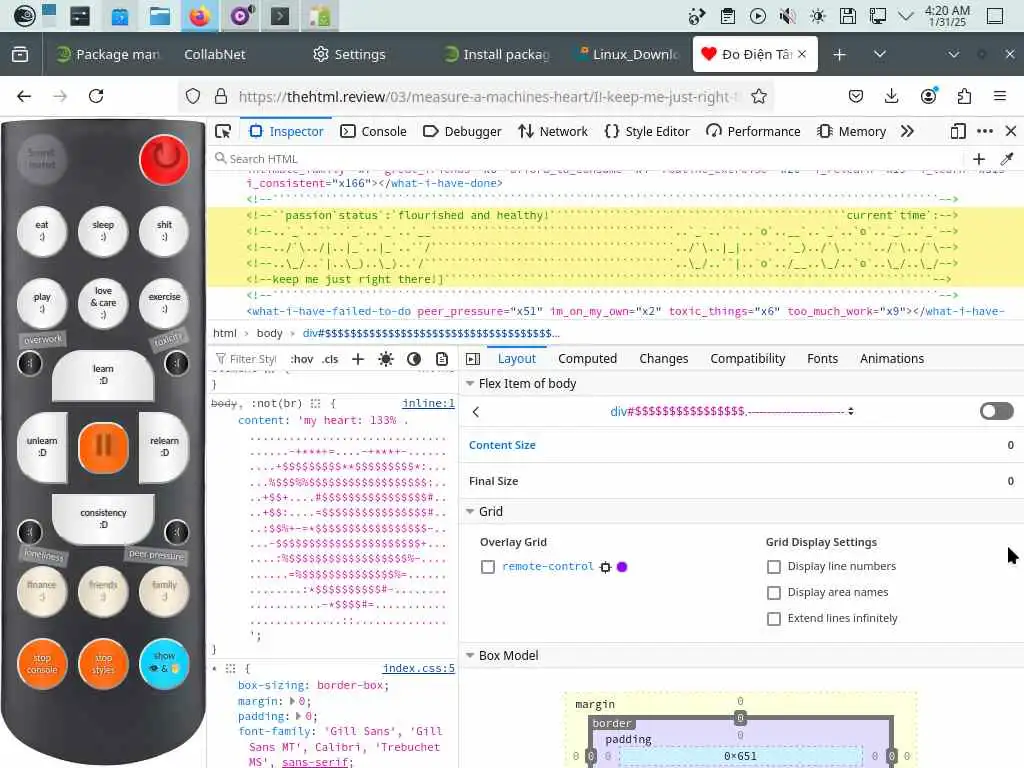Activate the element picker icon in devtools
The image size is (1024, 768).
point(223,131)
